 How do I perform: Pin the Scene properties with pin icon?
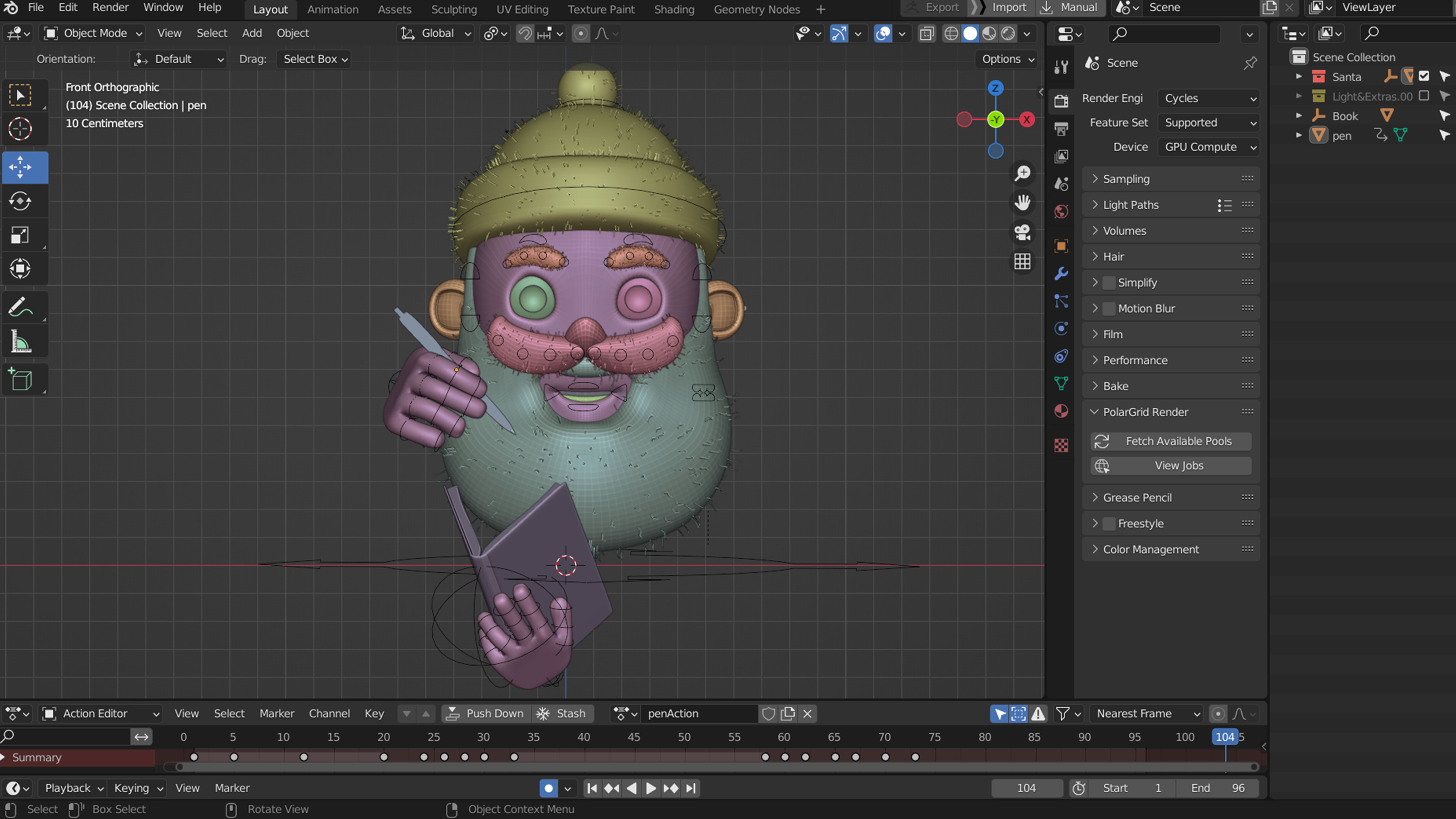coord(1250,63)
